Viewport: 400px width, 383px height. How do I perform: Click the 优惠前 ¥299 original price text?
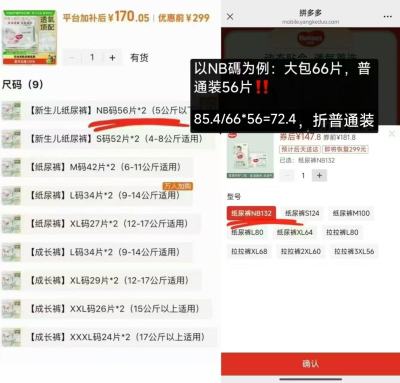(184, 18)
